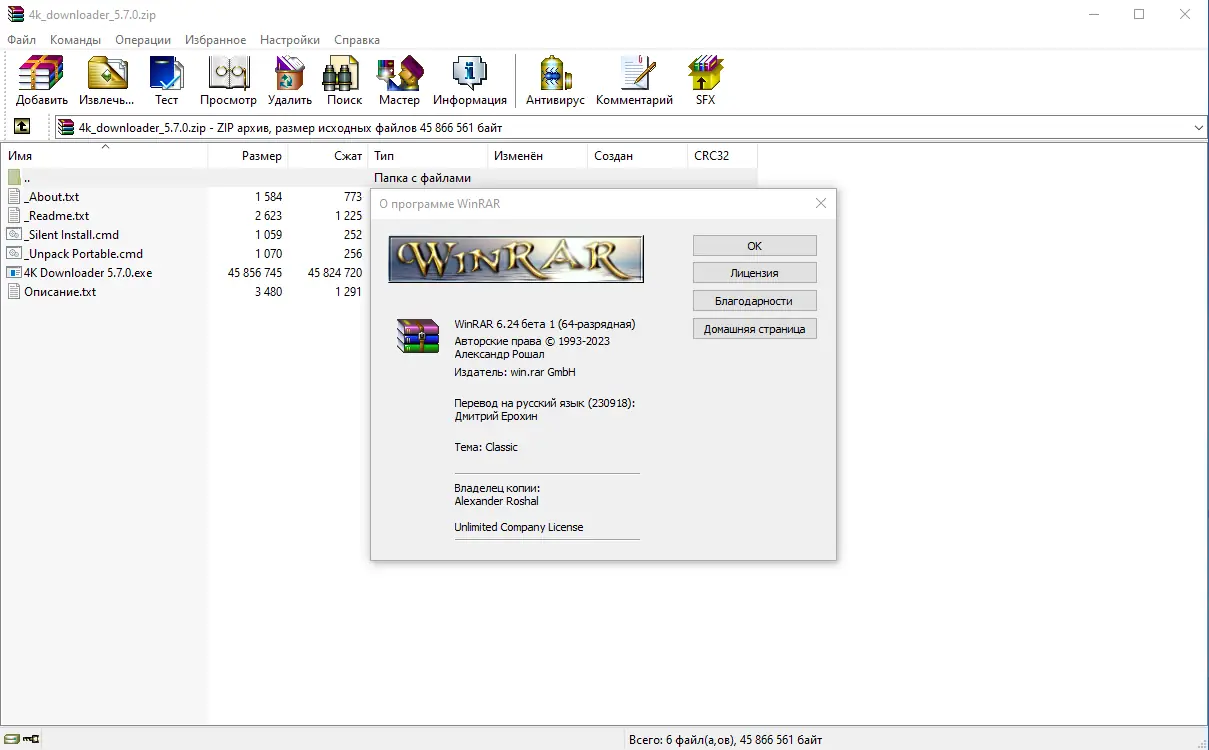Viewport: 1209px width, 750px height.
Task: Click the WinRAR books icon in About dialog
Action: coord(418,336)
